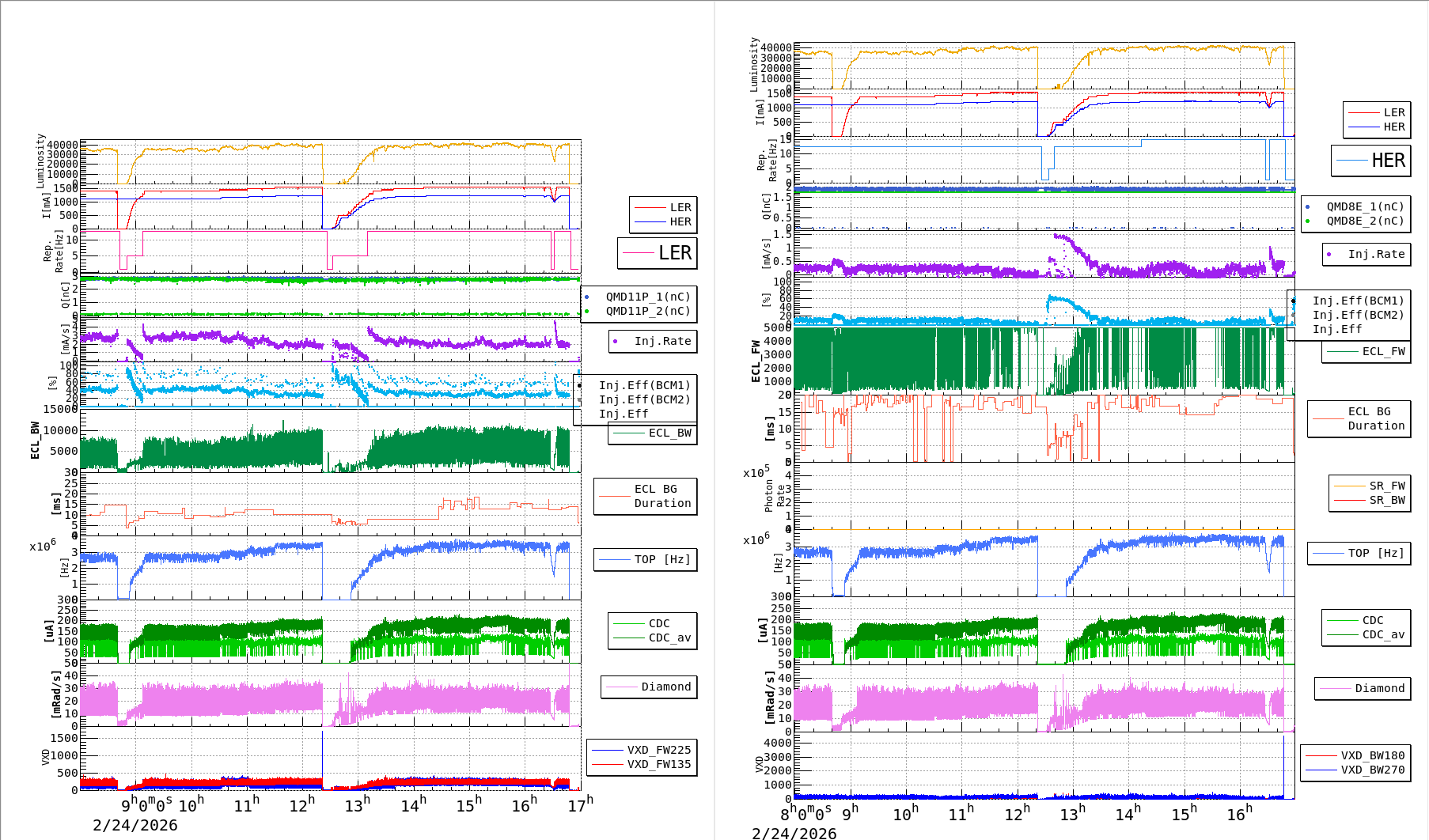
Task: Click the ECL_FW legend label
Action: click(1382, 351)
